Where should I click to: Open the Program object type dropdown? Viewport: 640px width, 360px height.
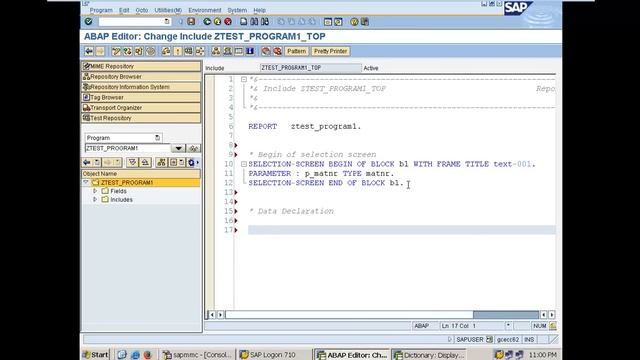coord(158,138)
